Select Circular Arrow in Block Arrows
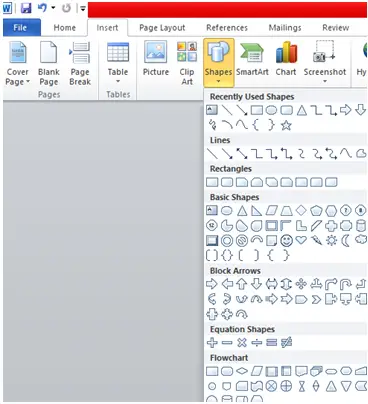368x404 pixels. click(x=242, y=314)
